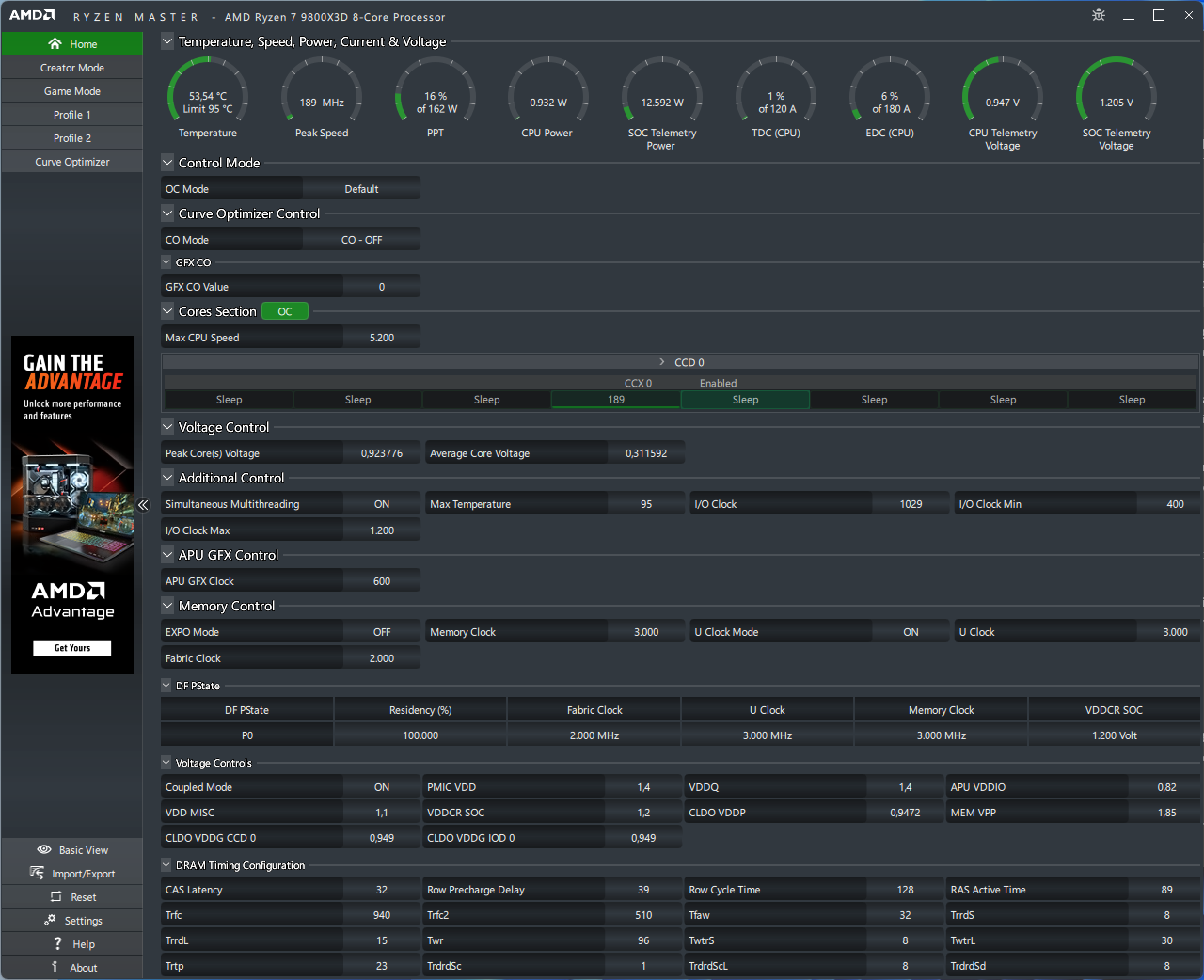Collapse the Voltage Control section
The height and width of the screenshot is (980, 1204).
pyautogui.click(x=167, y=426)
